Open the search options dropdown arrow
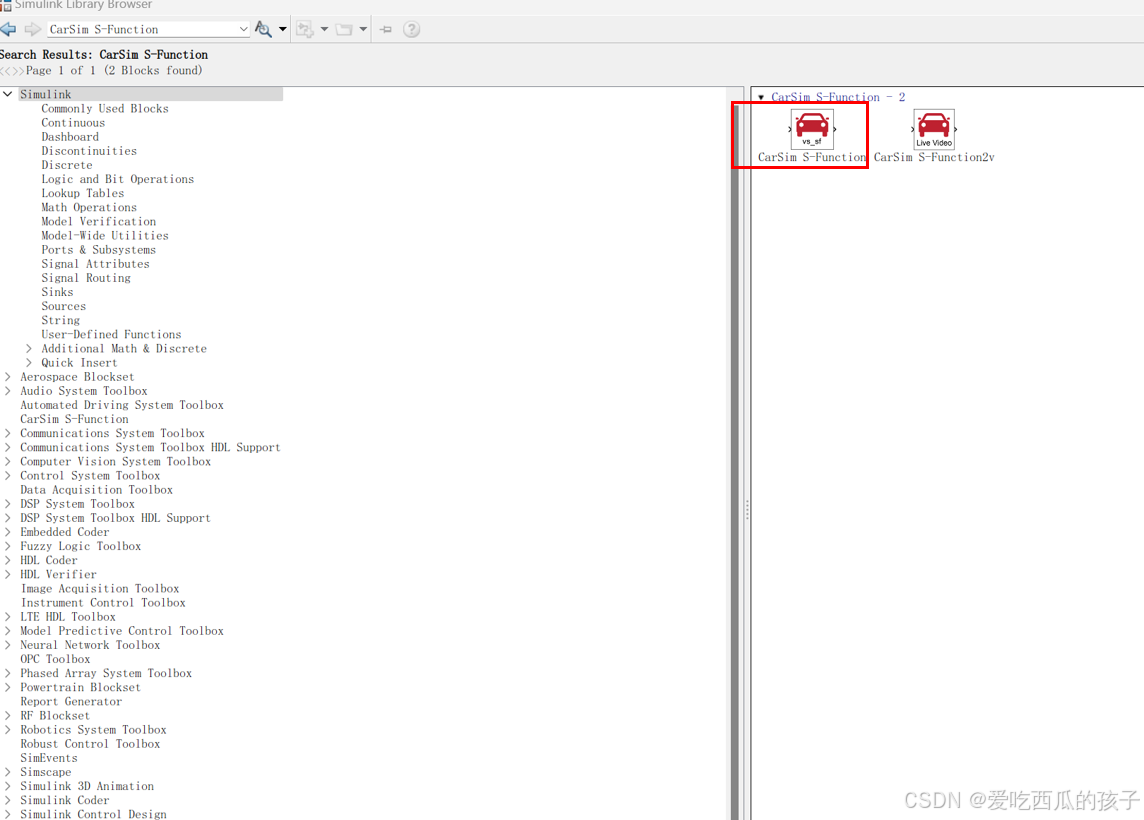The image size is (1144, 820). (282, 29)
